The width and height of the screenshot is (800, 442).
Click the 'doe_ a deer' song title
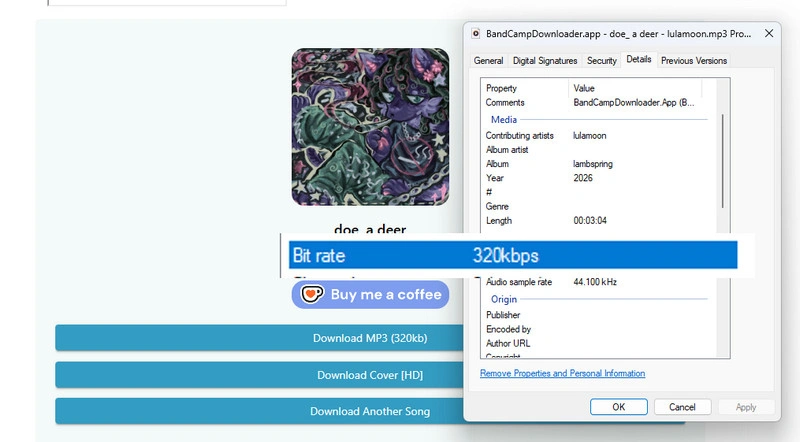coord(370,229)
